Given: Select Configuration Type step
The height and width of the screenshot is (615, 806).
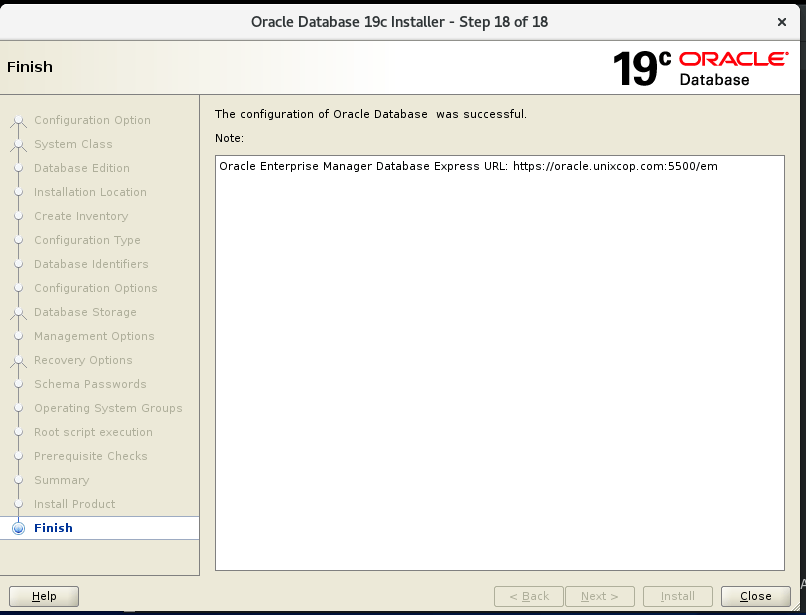Looking at the screenshot, I should tap(87, 240).
